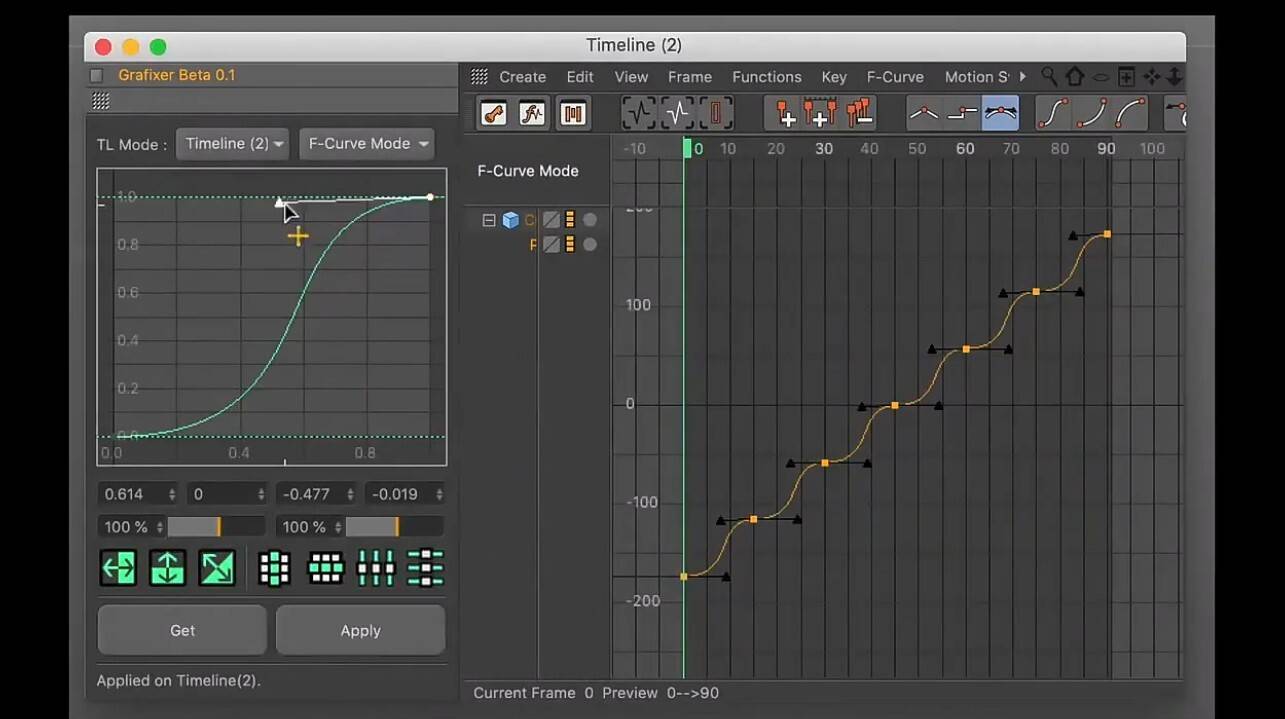
Task: Open the F-Curve menu
Action: click(895, 76)
